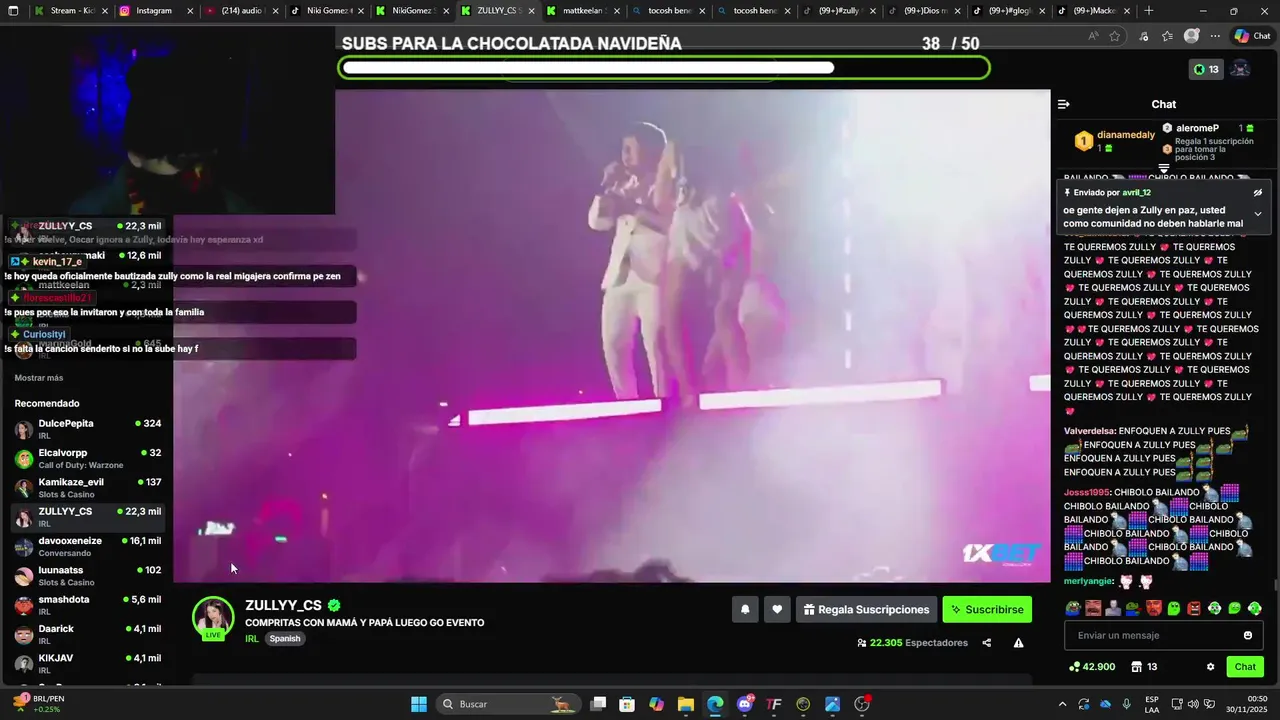Open Edge favorites list icon

coord(1167,36)
